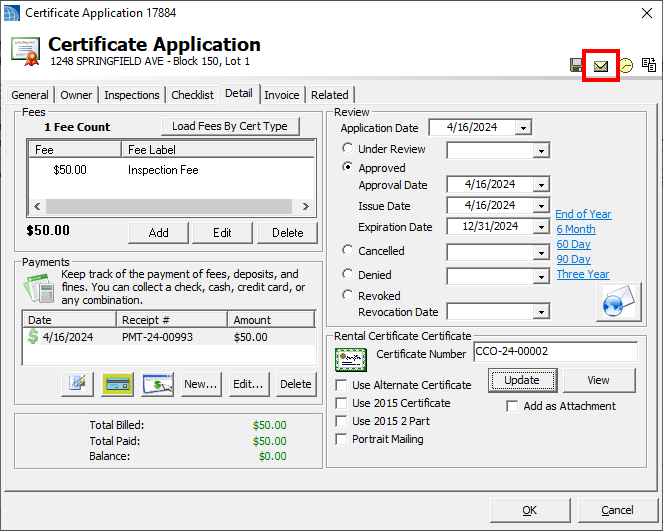Enable Use Alternate Certificate checkbox

342,385
